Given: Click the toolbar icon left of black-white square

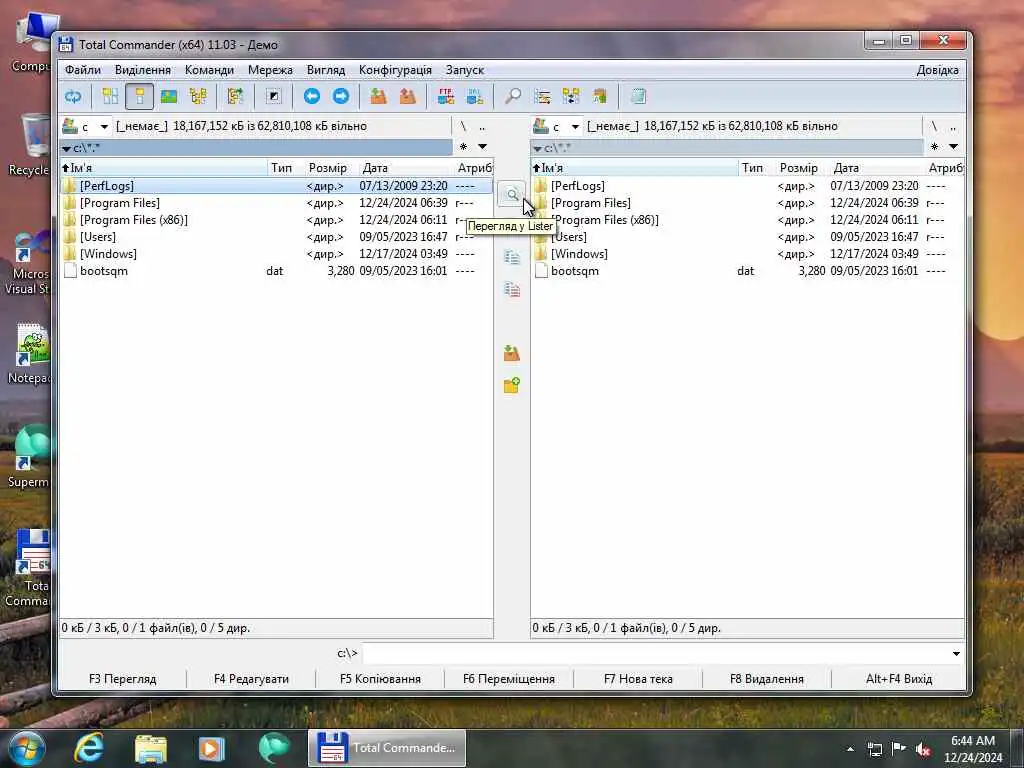Looking at the screenshot, I should [235, 97].
